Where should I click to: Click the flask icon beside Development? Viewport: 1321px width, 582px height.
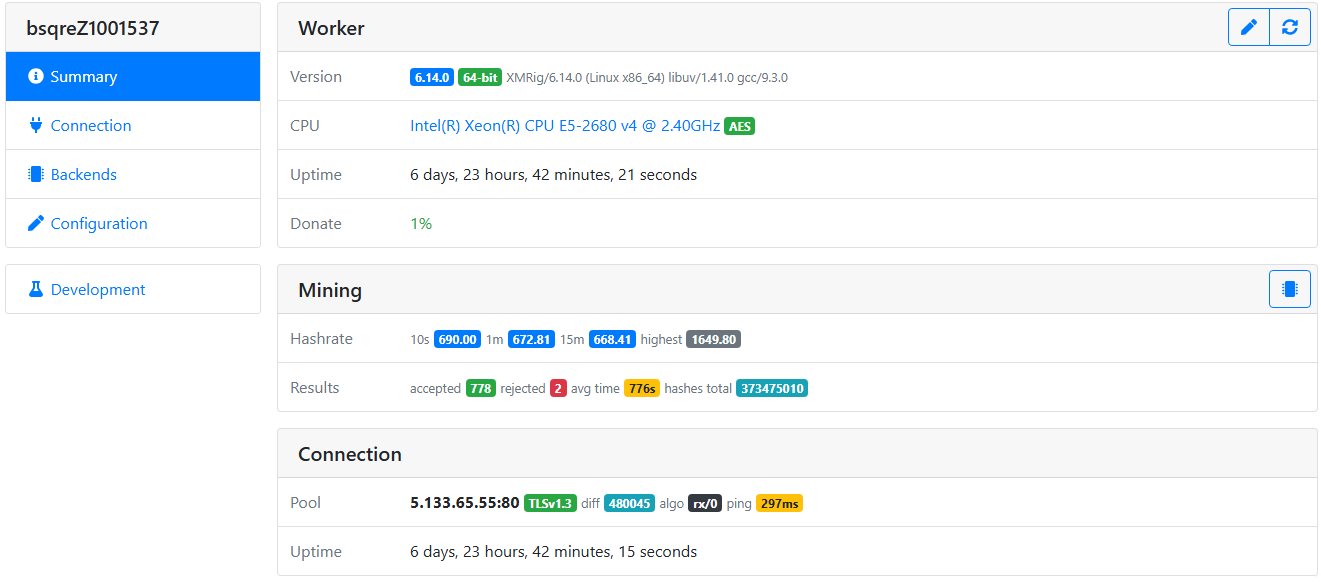click(37, 289)
